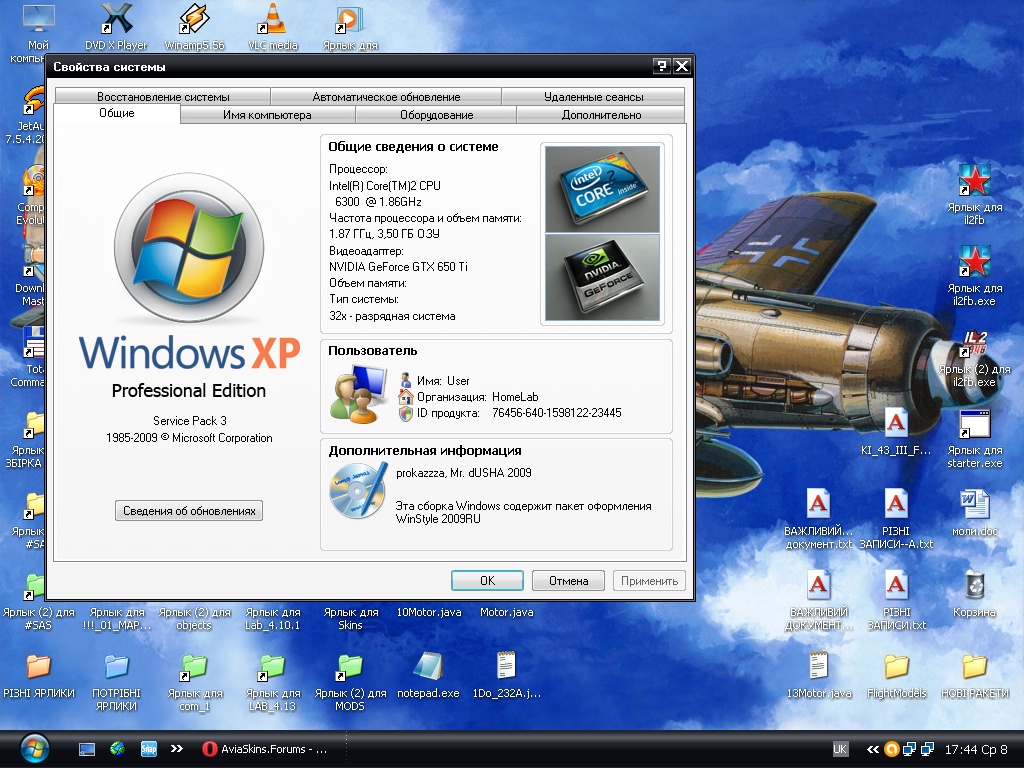The image size is (1024, 768).
Task: Select the 'РІЗНІ ЗАПИСИ.txt' file icon
Action: click(896, 586)
